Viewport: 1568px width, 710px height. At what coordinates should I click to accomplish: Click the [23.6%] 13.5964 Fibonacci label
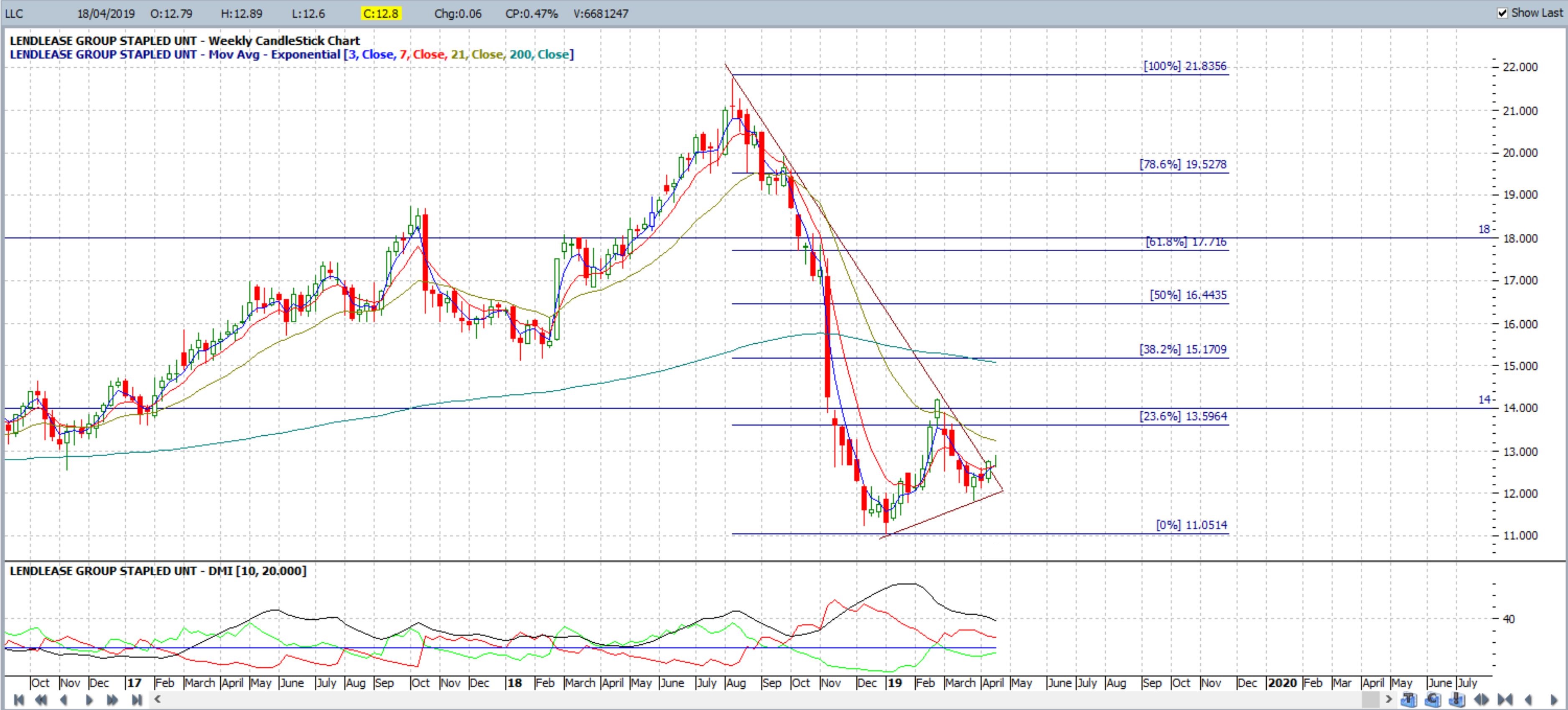(1183, 416)
